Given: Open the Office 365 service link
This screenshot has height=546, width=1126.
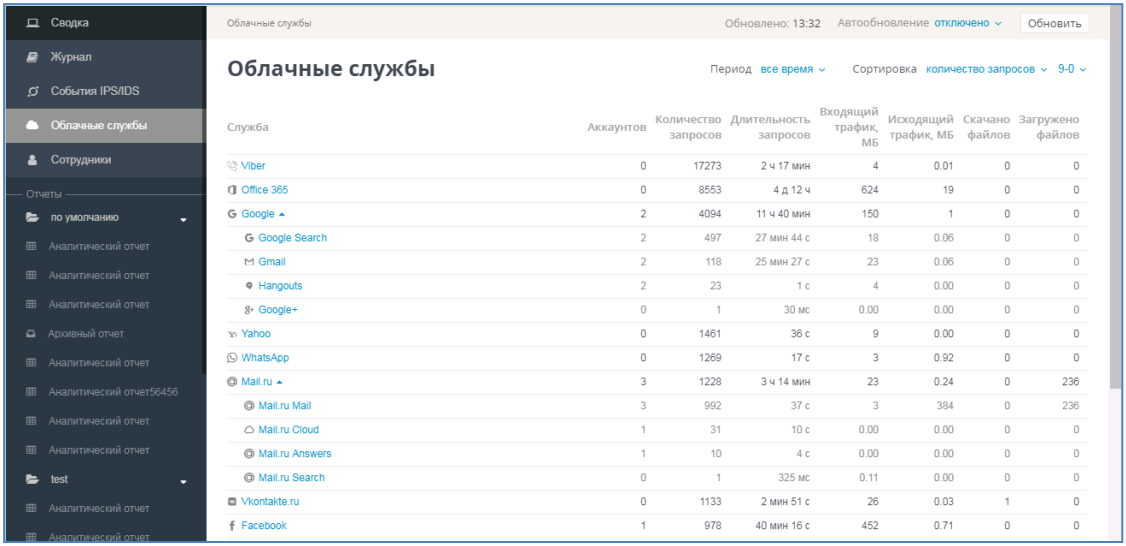Looking at the screenshot, I should tap(264, 190).
